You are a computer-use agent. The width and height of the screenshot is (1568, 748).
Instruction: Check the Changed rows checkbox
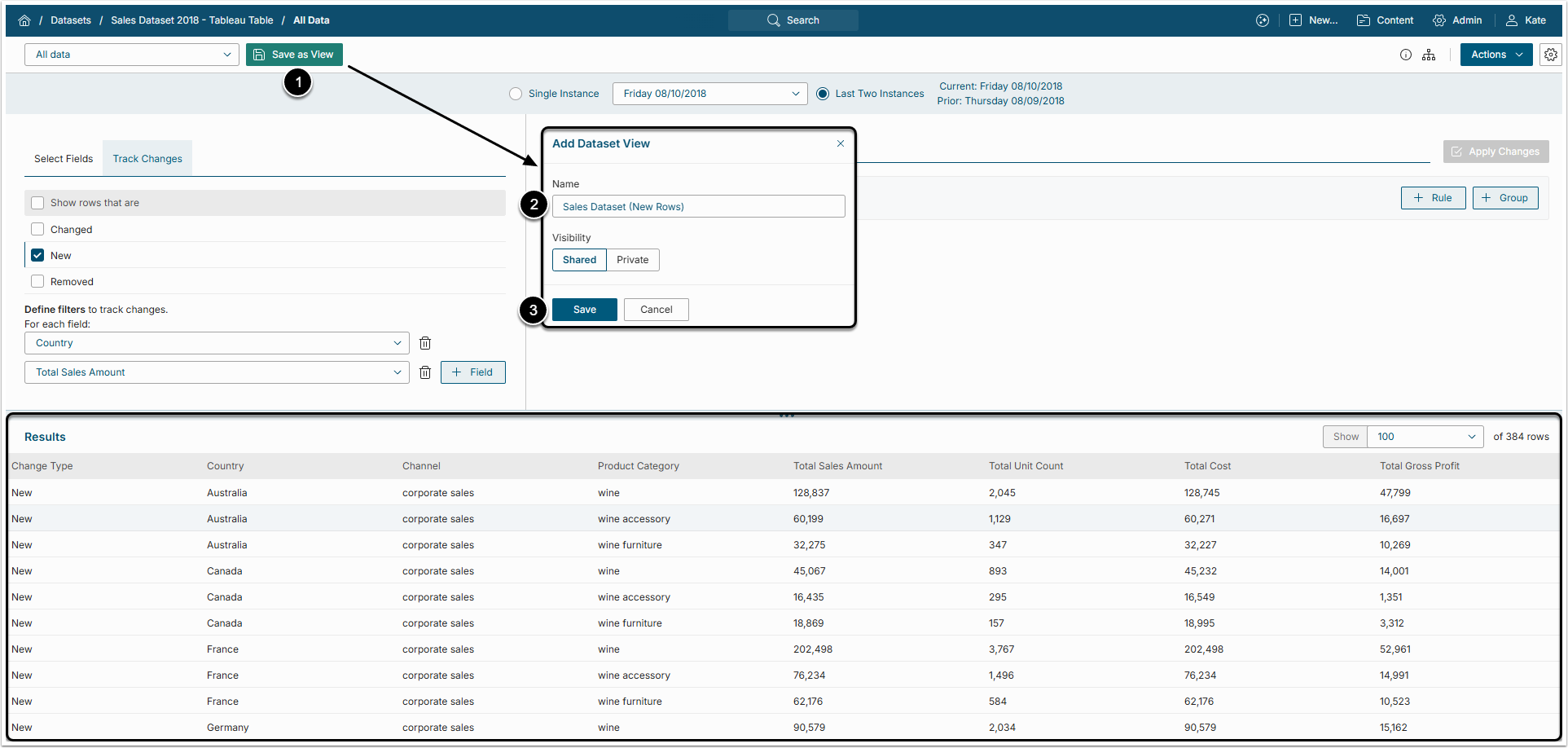click(37, 230)
